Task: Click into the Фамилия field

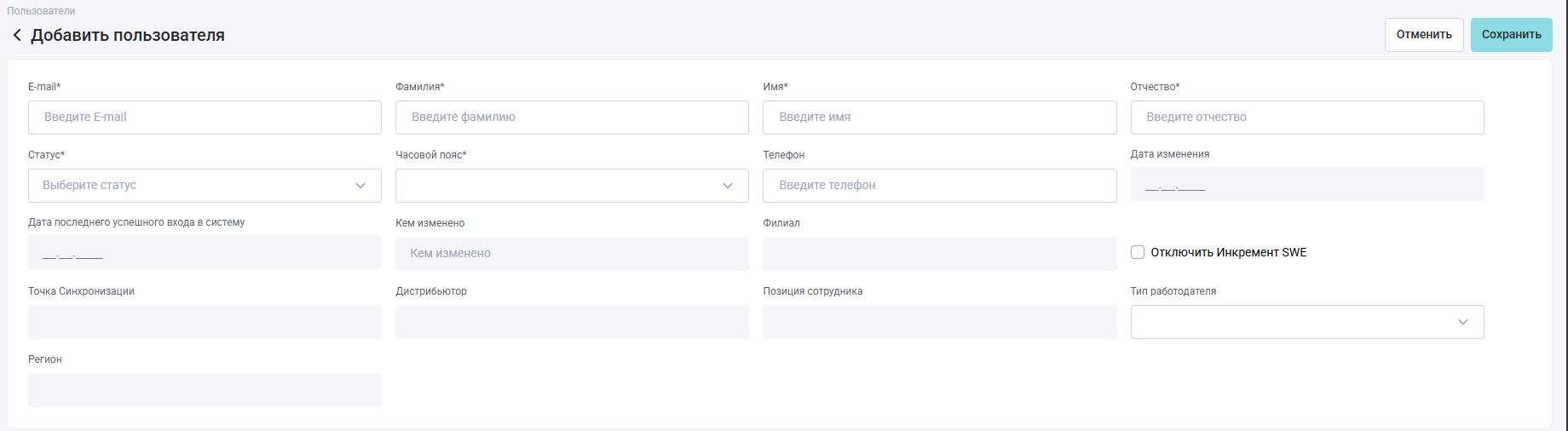Action: pos(572,118)
